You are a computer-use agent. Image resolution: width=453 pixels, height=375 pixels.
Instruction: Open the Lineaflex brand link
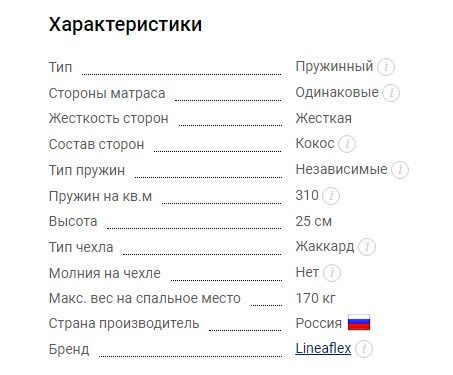click(x=323, y=348)
